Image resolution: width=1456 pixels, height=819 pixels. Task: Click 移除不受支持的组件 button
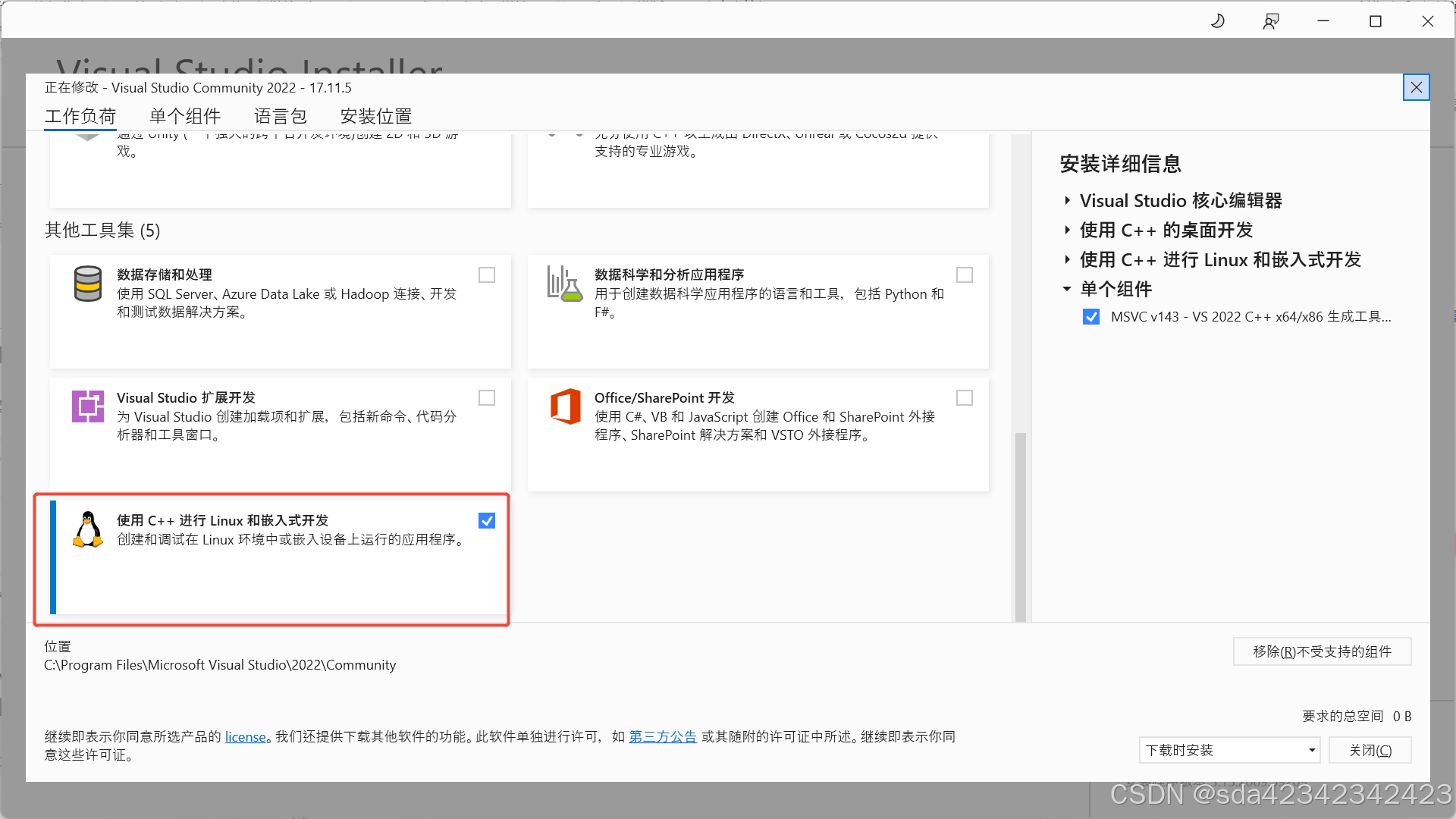(1321, 651)
